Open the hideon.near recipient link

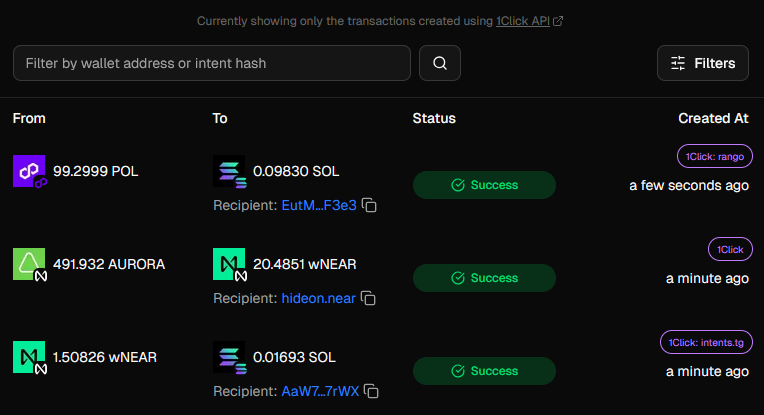(319, 298)
